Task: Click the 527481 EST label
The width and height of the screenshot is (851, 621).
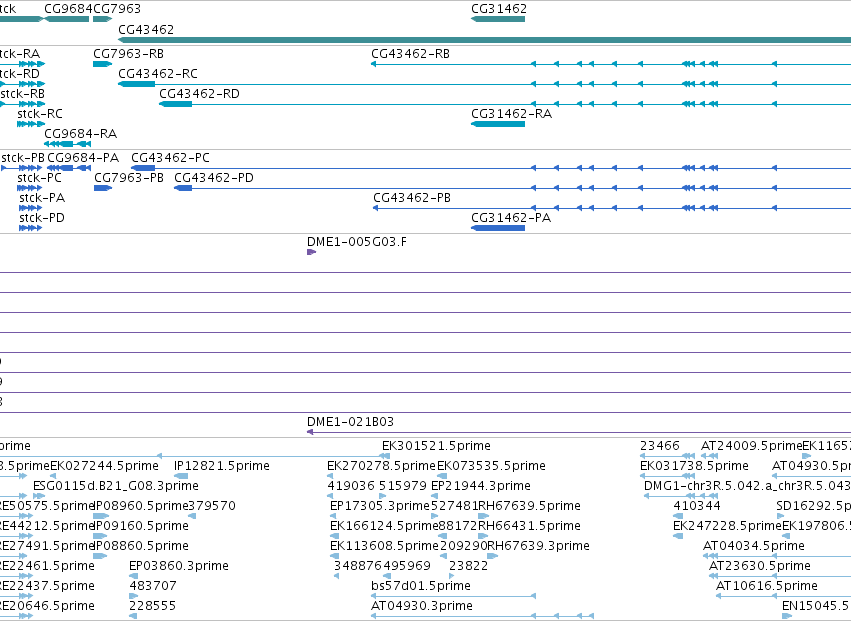Action: (x=454, y=506)
